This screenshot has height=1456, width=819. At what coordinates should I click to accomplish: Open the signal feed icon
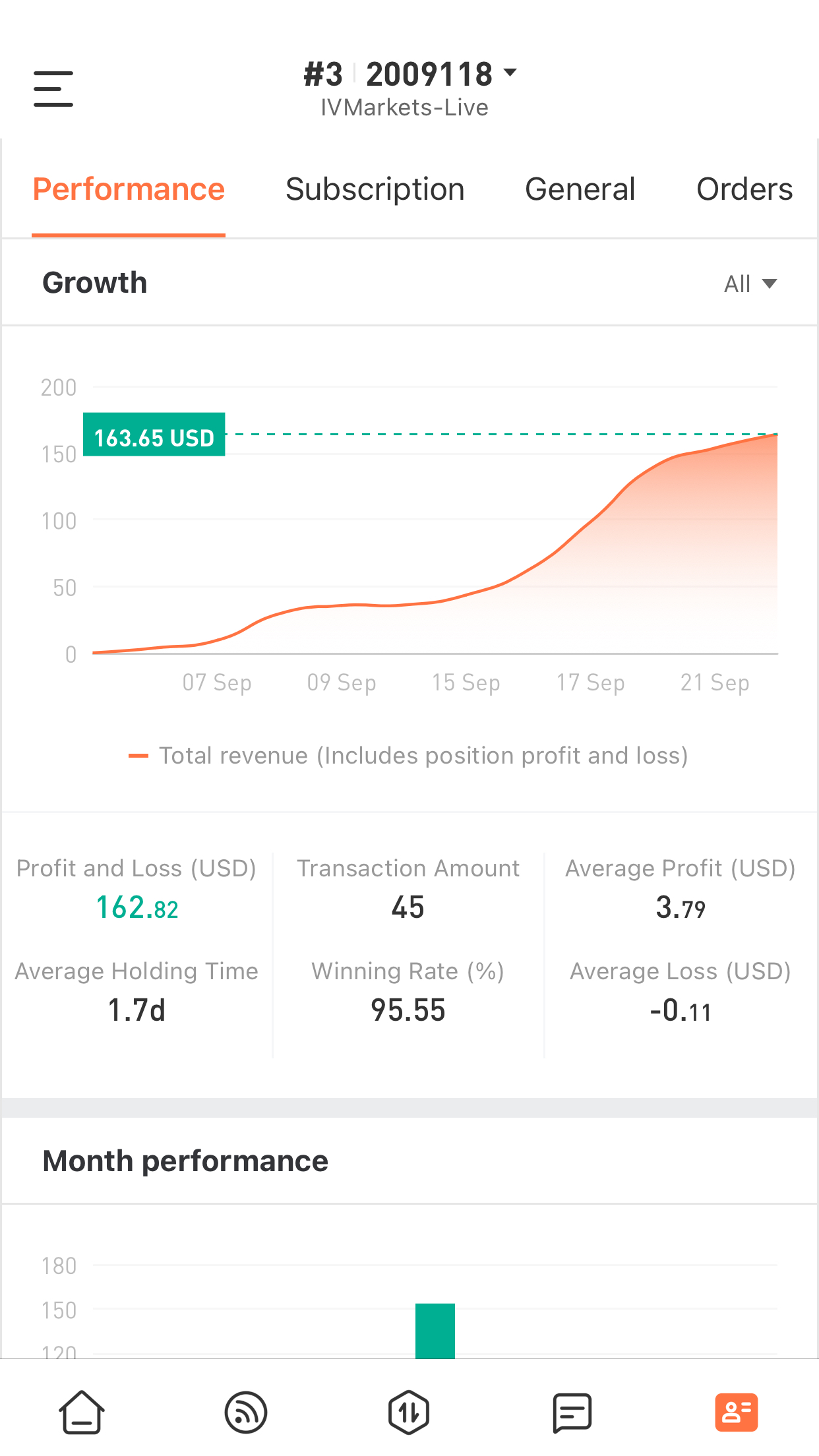(245, 1412)
